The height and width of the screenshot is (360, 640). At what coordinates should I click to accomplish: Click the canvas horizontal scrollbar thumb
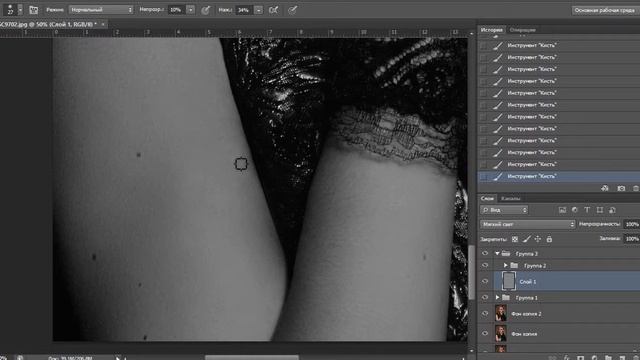(252, 358)
